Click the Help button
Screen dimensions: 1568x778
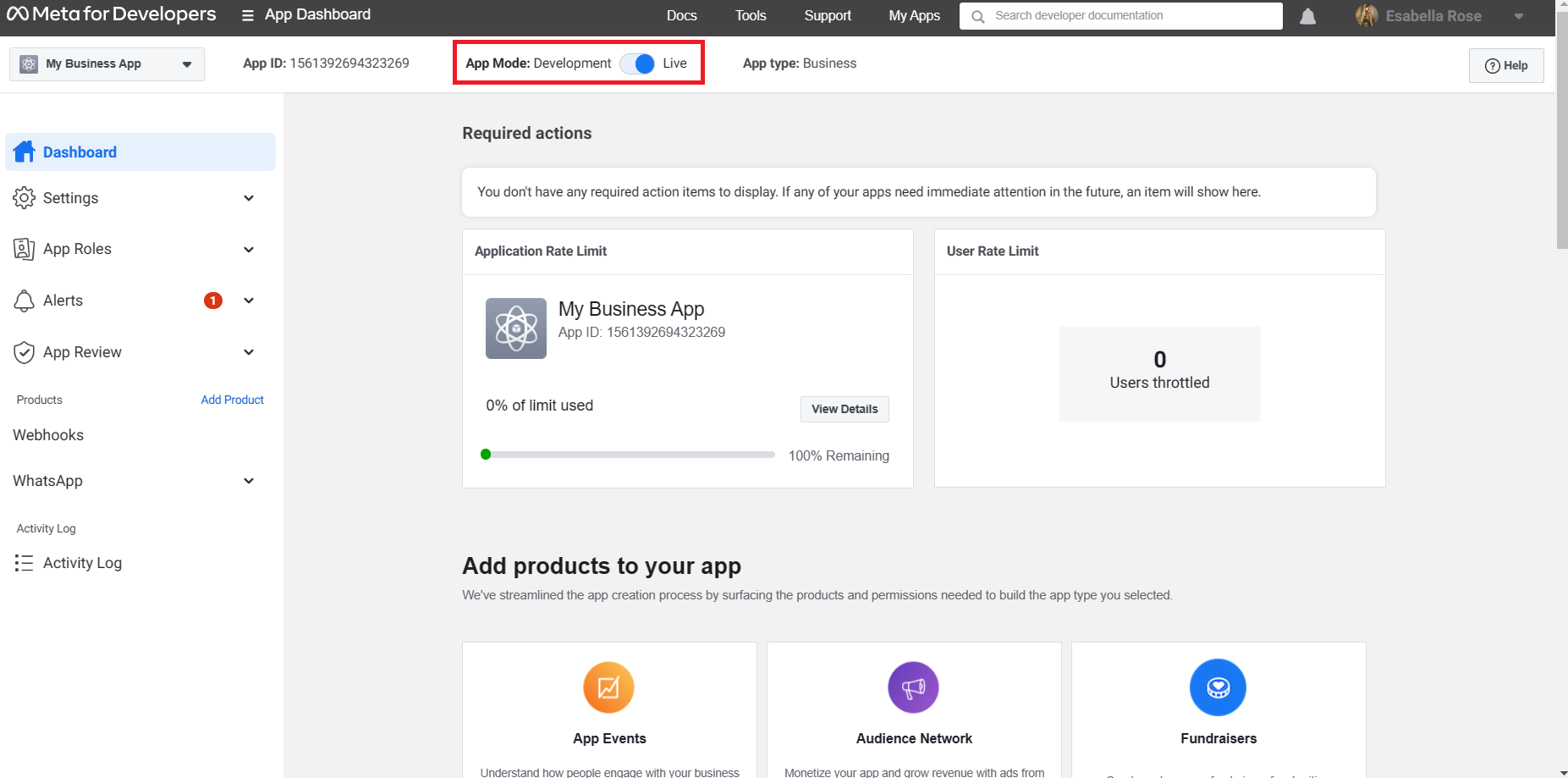1506,65
